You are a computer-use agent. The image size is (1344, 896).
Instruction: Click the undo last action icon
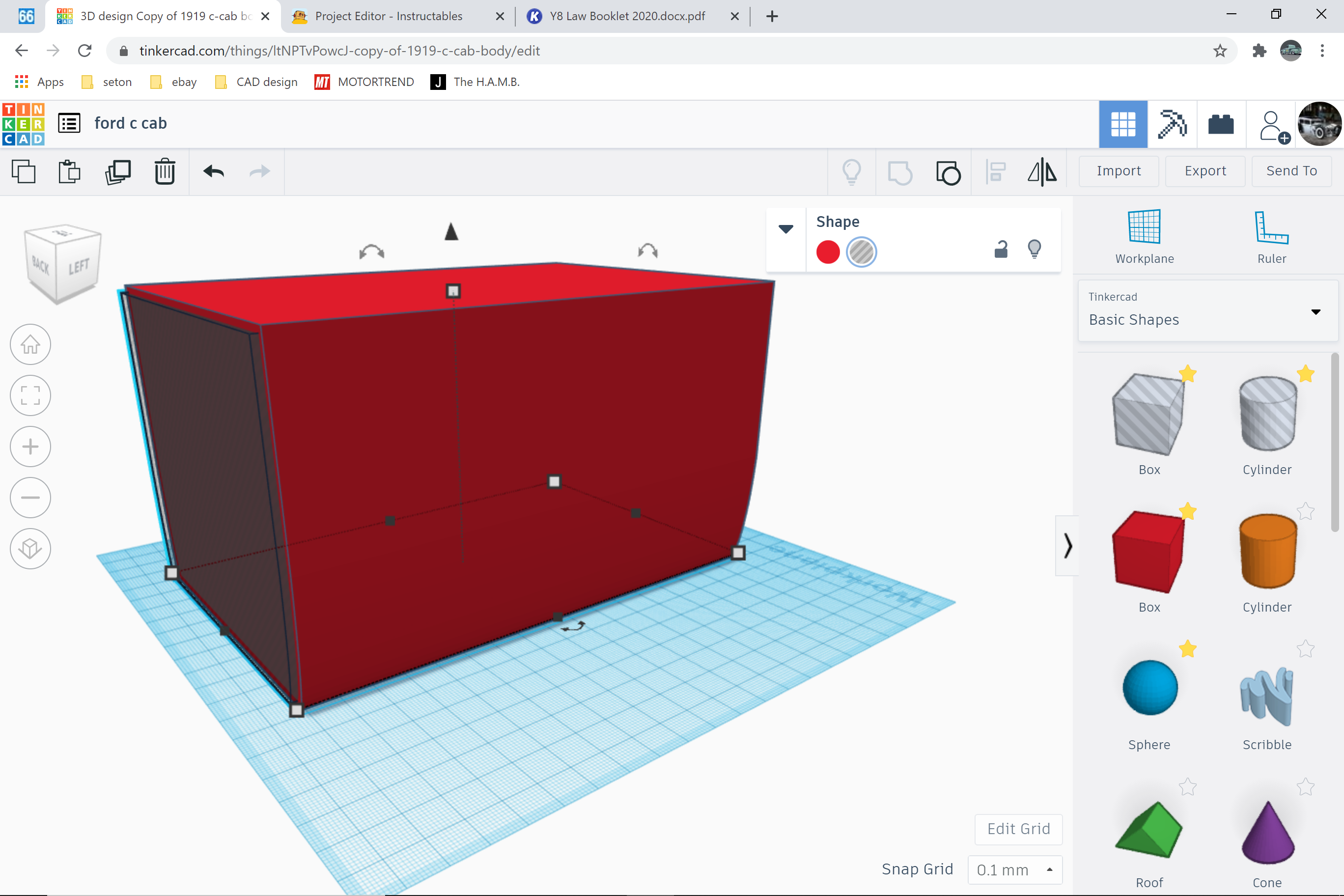point(213,171)
